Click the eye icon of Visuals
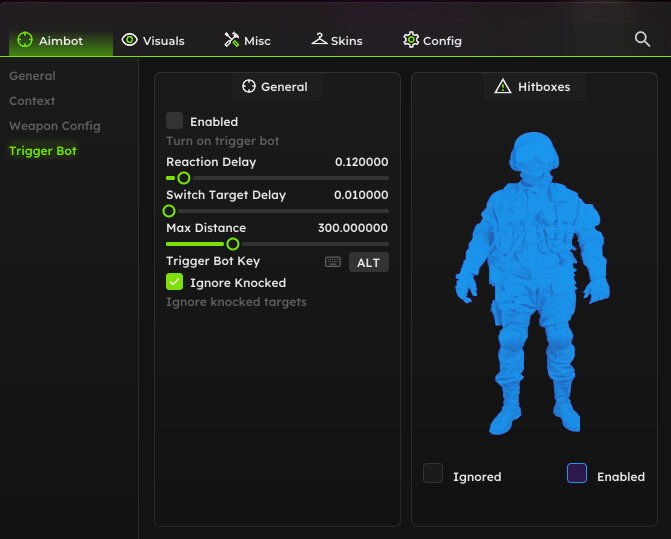 tap(129, 40)
